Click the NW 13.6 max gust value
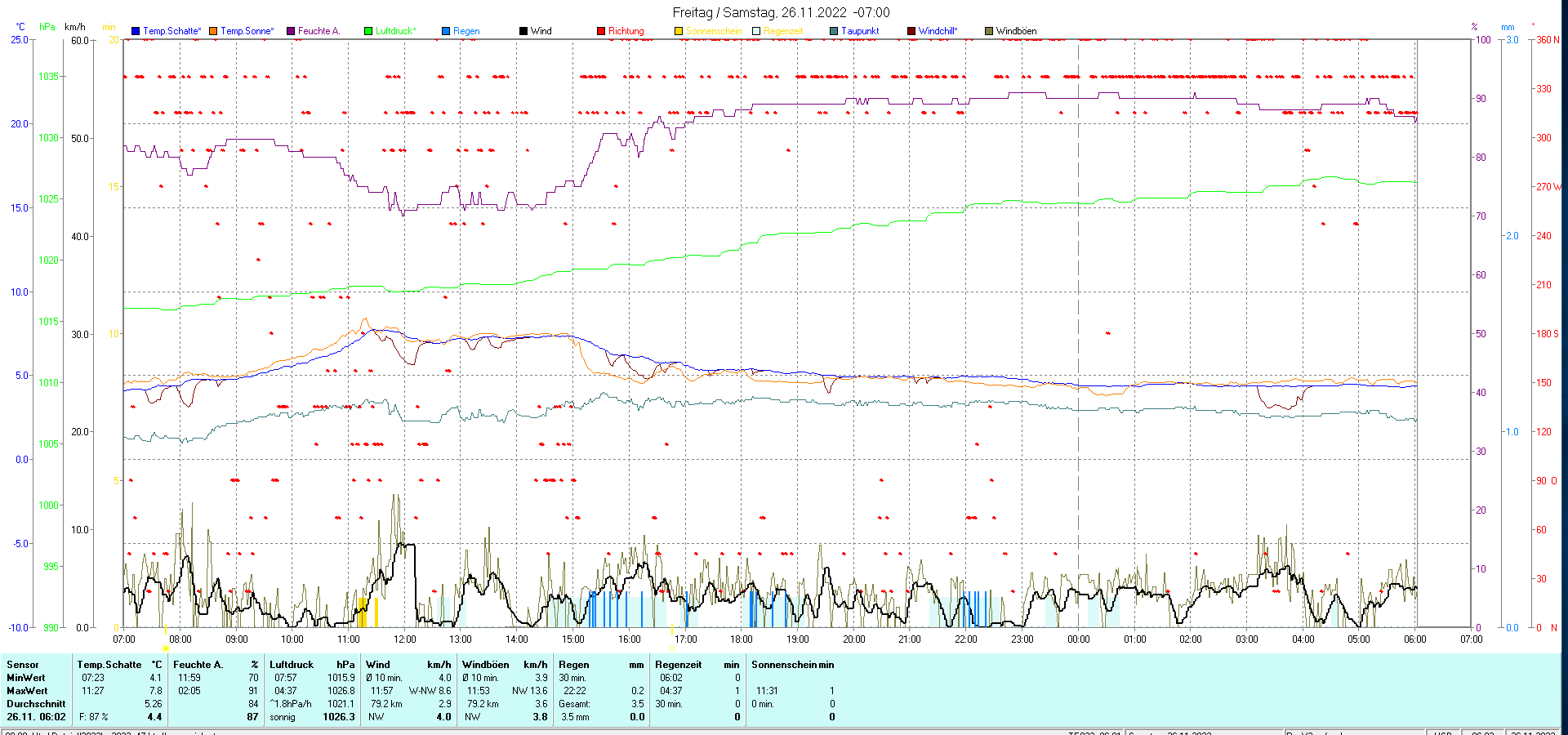Viewport: 1568px width, 735px height. [x=530, y=691]
